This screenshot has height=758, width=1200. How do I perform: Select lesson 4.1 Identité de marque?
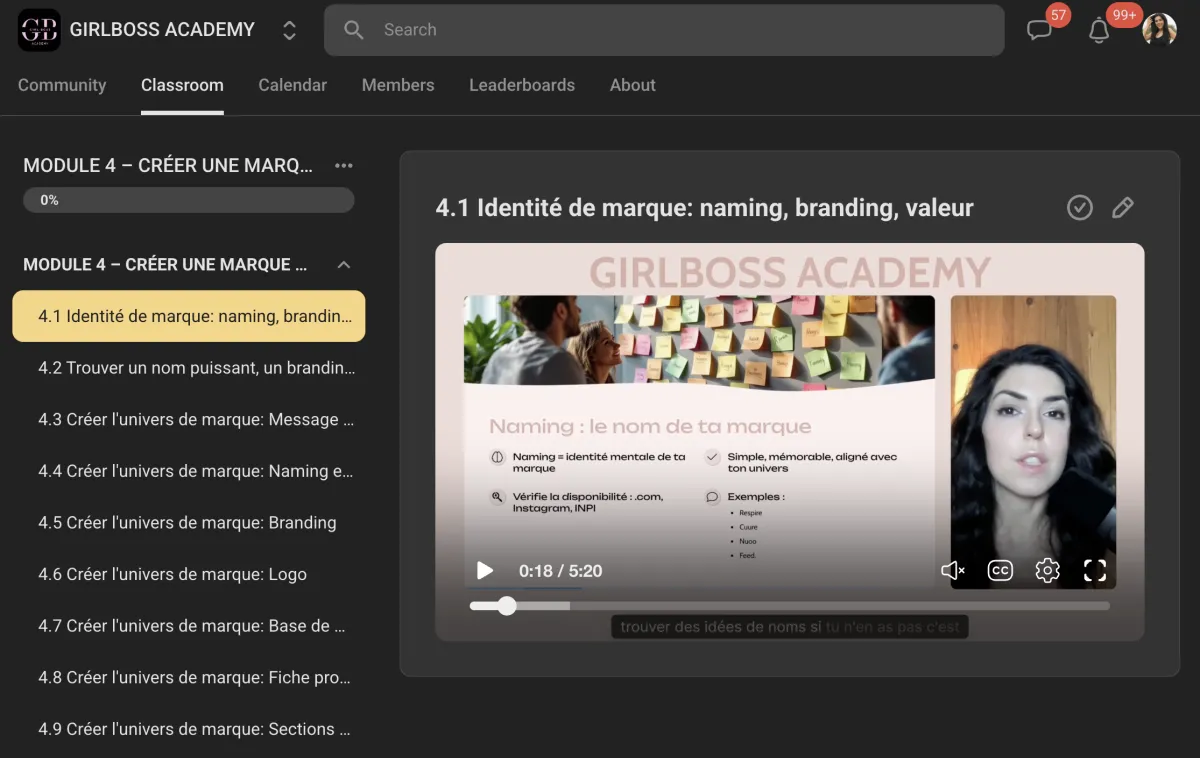click(189, 316)
